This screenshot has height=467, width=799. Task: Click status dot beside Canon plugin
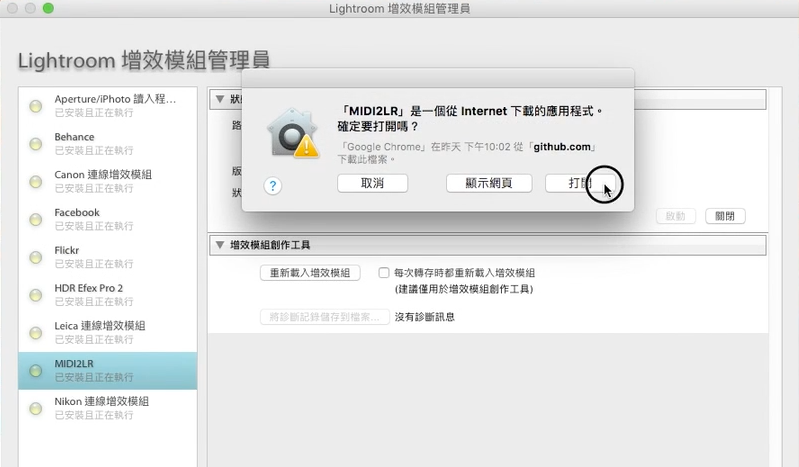[36, 182]
